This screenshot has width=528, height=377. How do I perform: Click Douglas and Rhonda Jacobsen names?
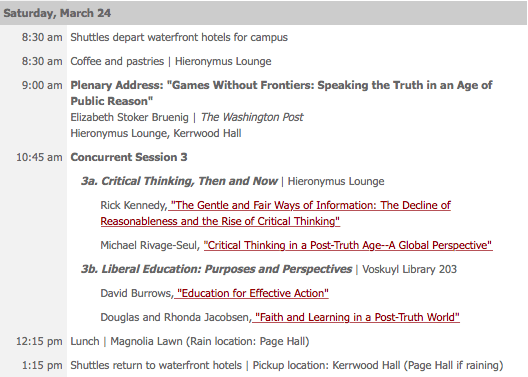(x=175, y=317)
